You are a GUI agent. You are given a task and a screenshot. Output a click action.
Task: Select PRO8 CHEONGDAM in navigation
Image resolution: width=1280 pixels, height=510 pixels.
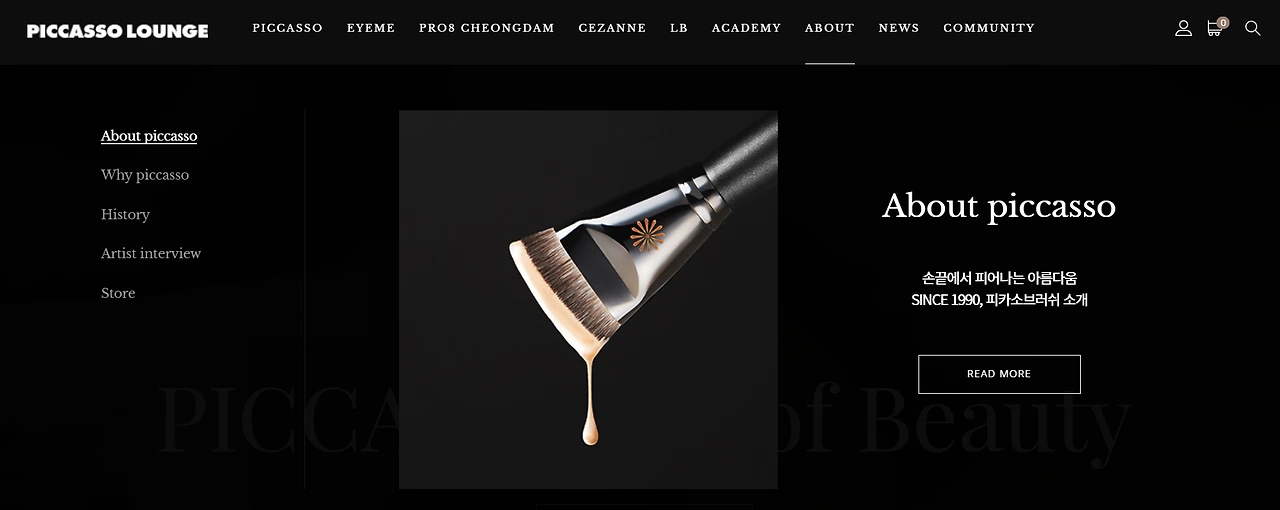(487, 28)
